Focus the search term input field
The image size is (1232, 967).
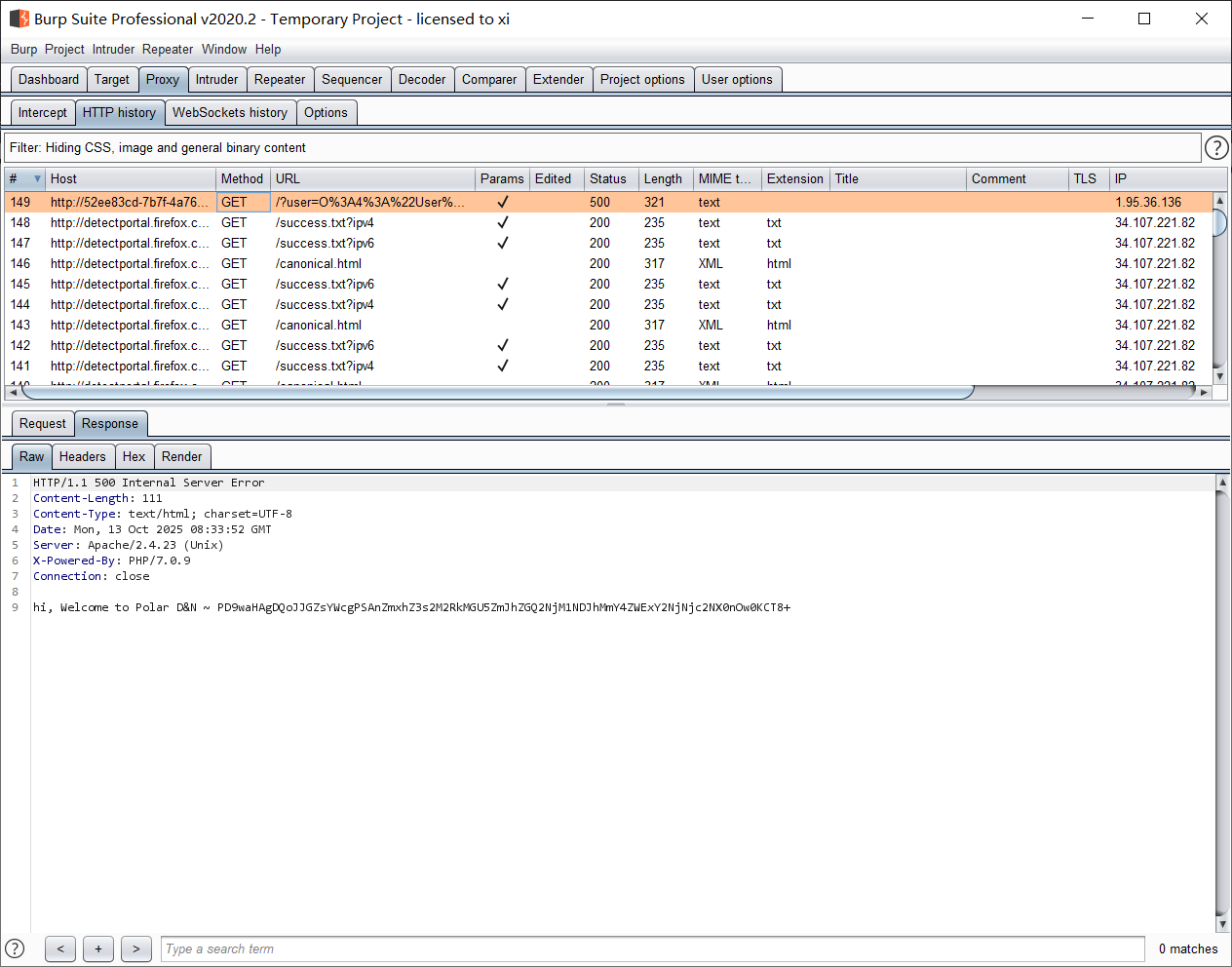pyautogui.click(x=652, y=949)
